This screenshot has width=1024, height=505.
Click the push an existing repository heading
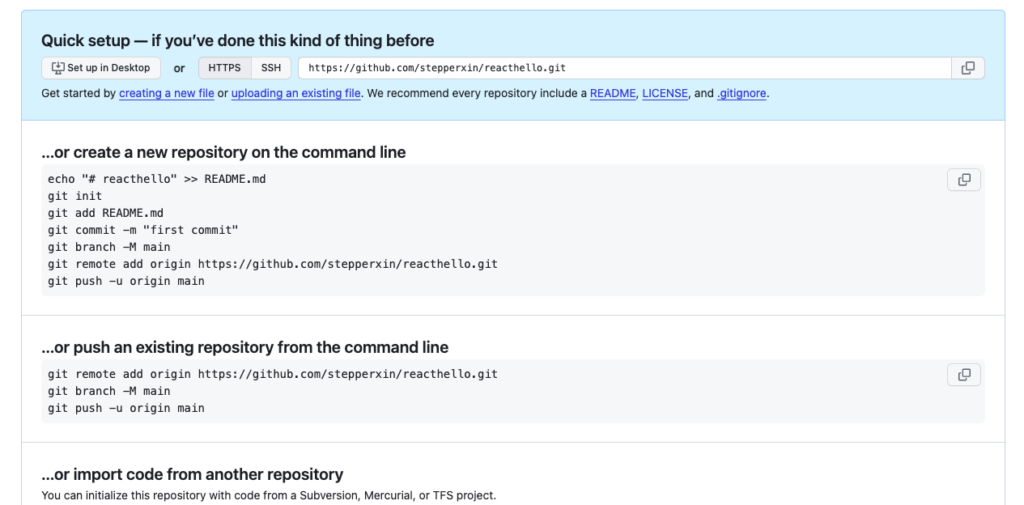pos(245,347)
